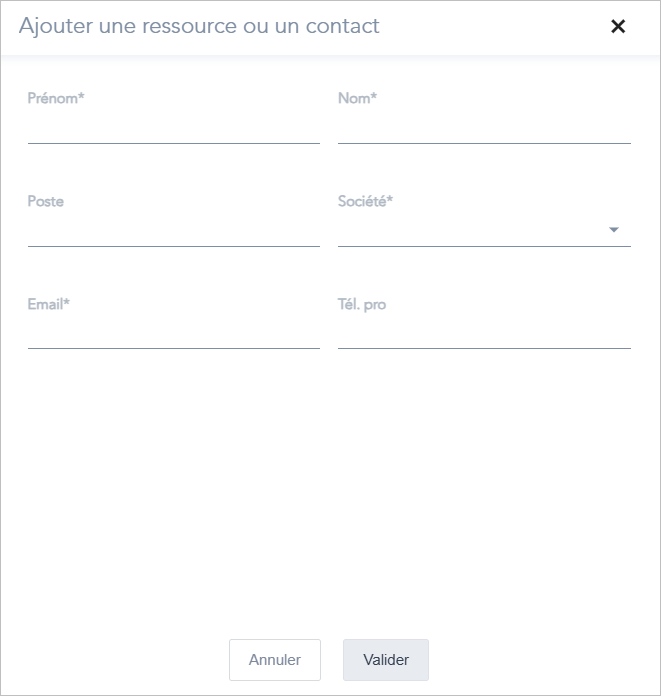This screenshot has width=661, height=696.
Task: Cancel with the Annuler button
Action: [275, 660]
